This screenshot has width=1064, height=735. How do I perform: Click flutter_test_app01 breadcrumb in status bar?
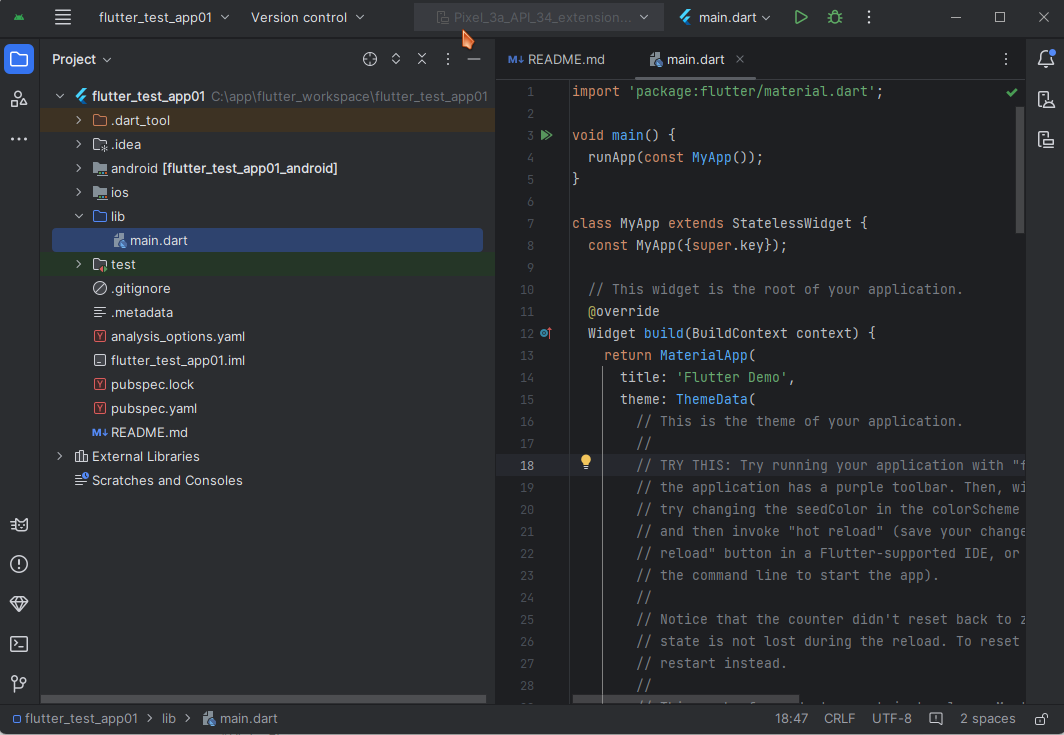point(75,718)
